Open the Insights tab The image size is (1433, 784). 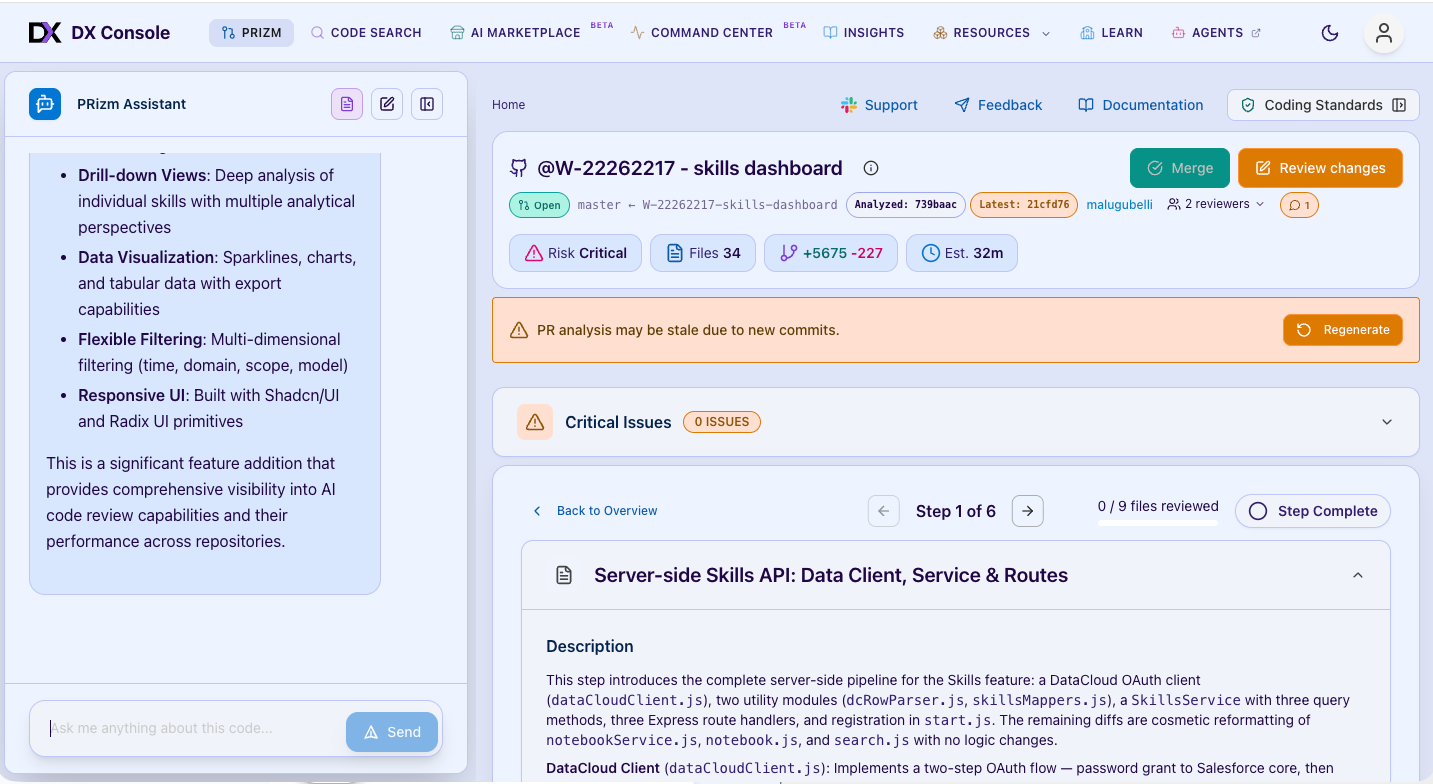pos(864,33)
